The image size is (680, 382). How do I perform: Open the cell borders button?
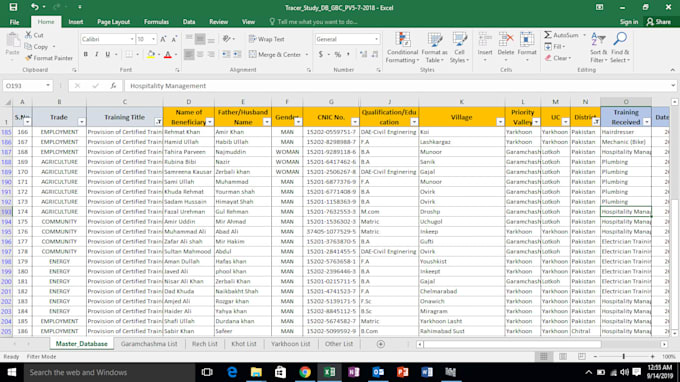pyautogui.click(x=129, y=54)
